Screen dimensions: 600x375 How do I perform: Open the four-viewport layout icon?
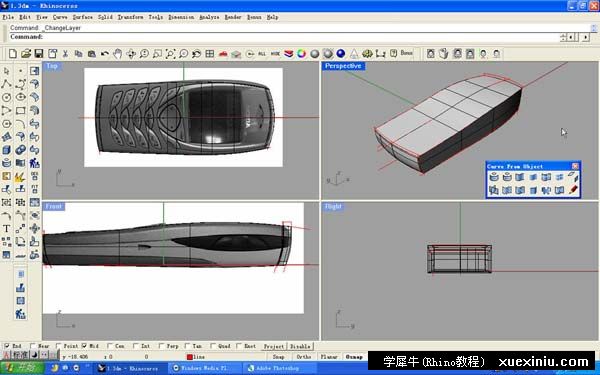[x=209, y=54]
